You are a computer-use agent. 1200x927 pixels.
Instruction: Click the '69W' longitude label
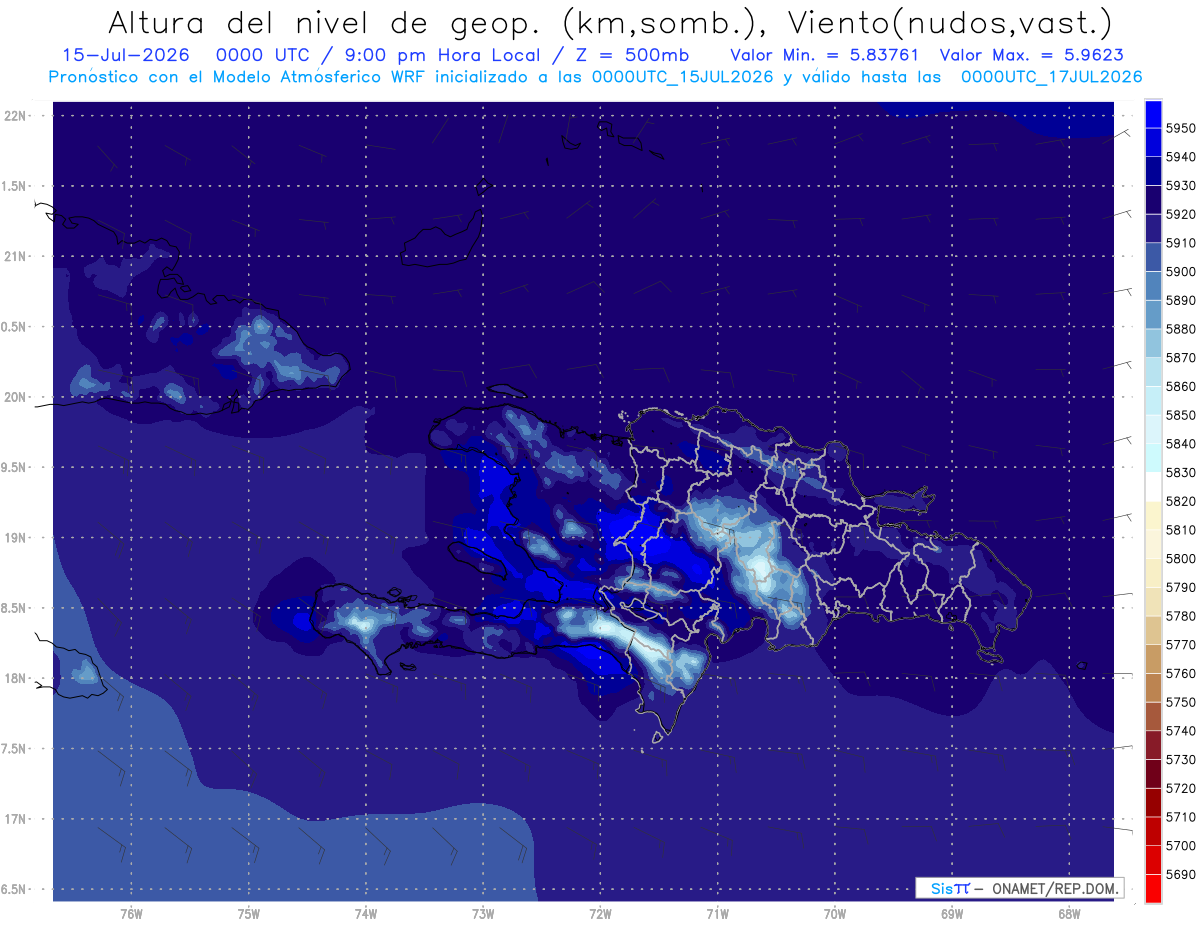952,913
